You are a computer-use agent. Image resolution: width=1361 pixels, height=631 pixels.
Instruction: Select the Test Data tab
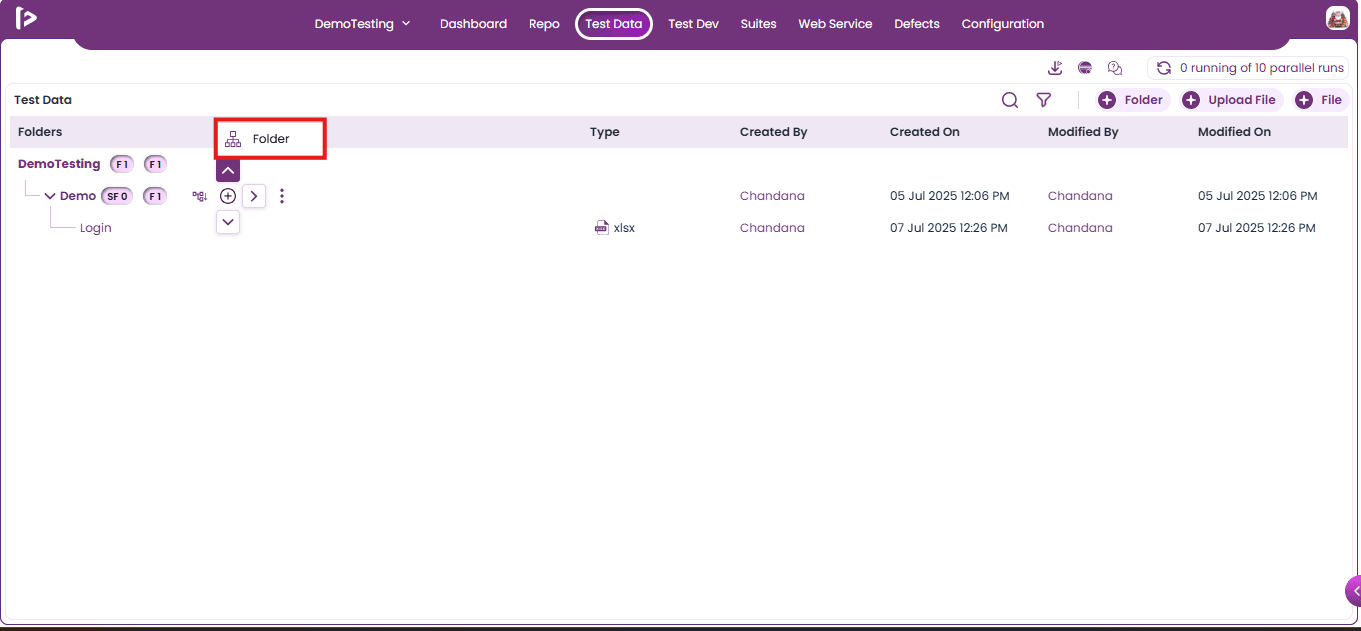pyautogui.click(x=614, y=24)
